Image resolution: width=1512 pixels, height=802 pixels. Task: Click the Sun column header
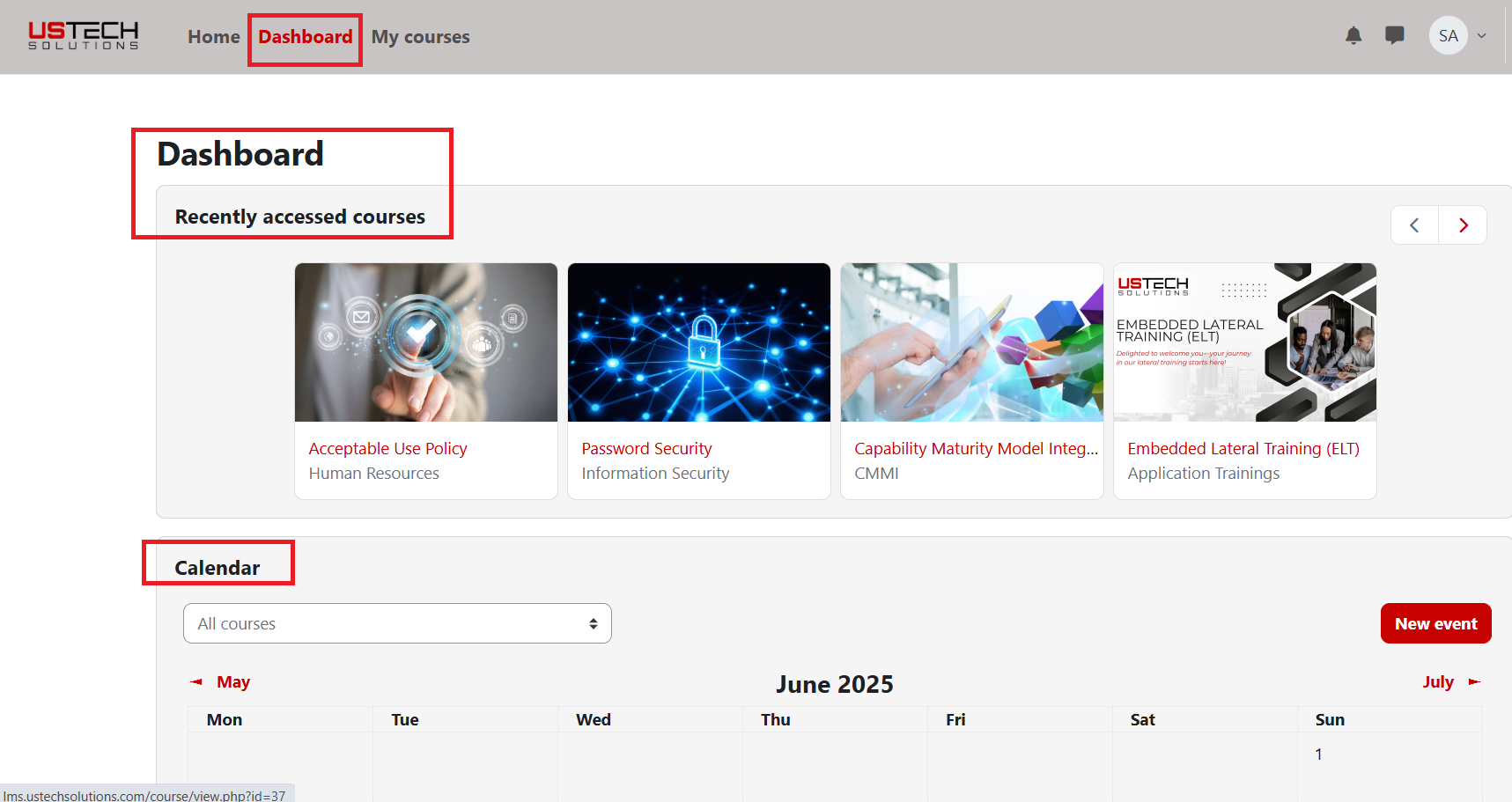pyautogui.click(x=1330, y=720)
